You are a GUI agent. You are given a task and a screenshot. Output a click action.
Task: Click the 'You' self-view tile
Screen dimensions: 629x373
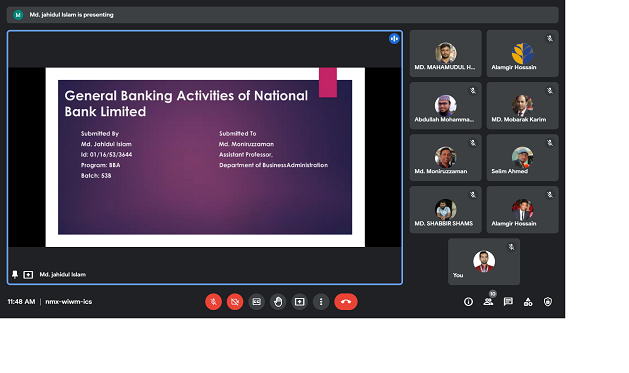coord(484,262)
